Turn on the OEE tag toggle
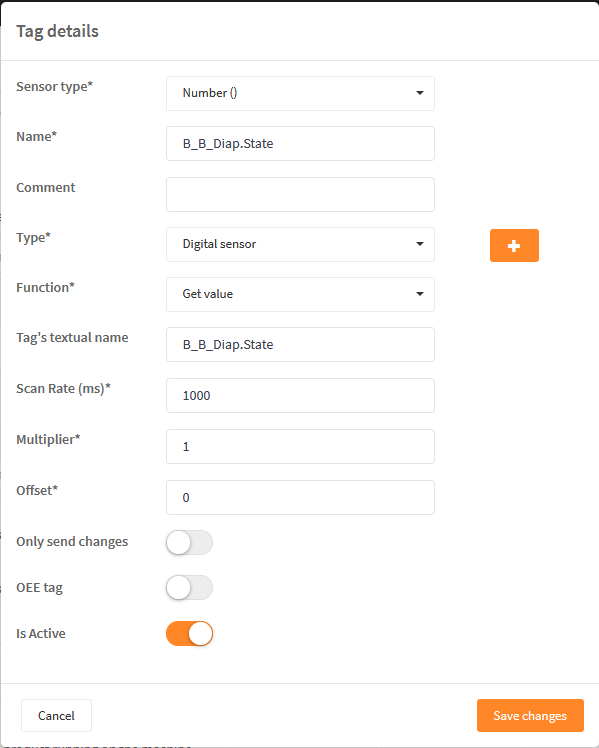 189,588
